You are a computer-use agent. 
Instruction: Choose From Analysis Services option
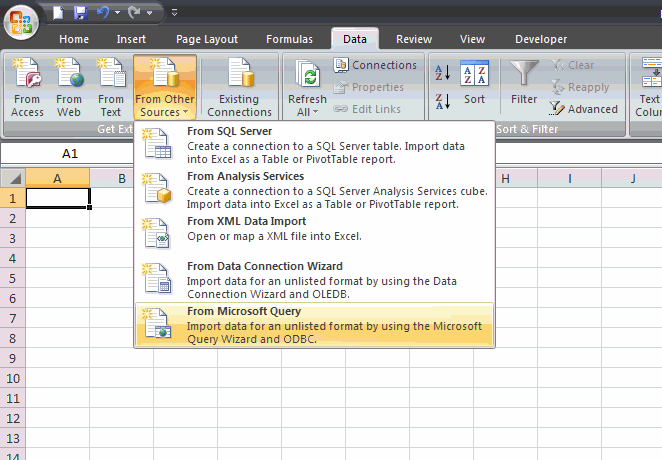[x=315, y=190]
